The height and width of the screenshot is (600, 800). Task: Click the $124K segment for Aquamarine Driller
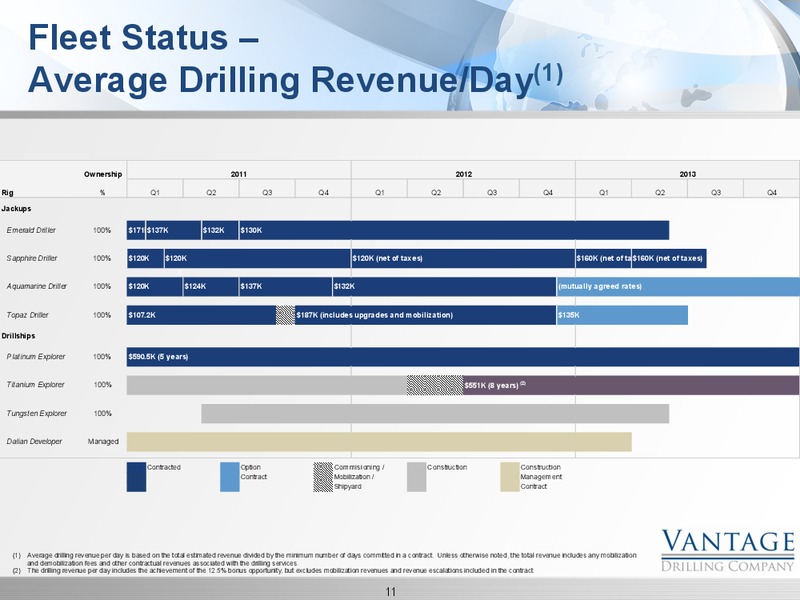click(x=211, y=286)
